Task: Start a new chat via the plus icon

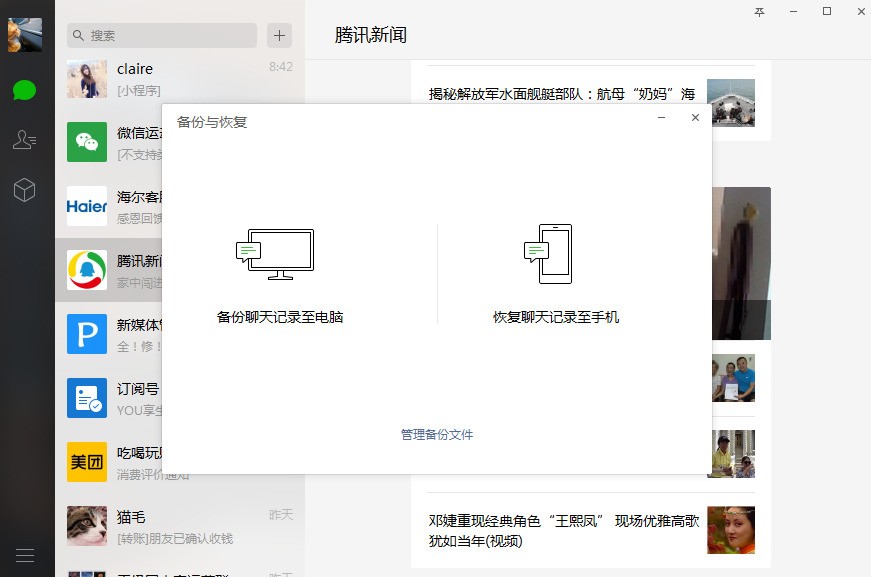Action: point(278,35)
